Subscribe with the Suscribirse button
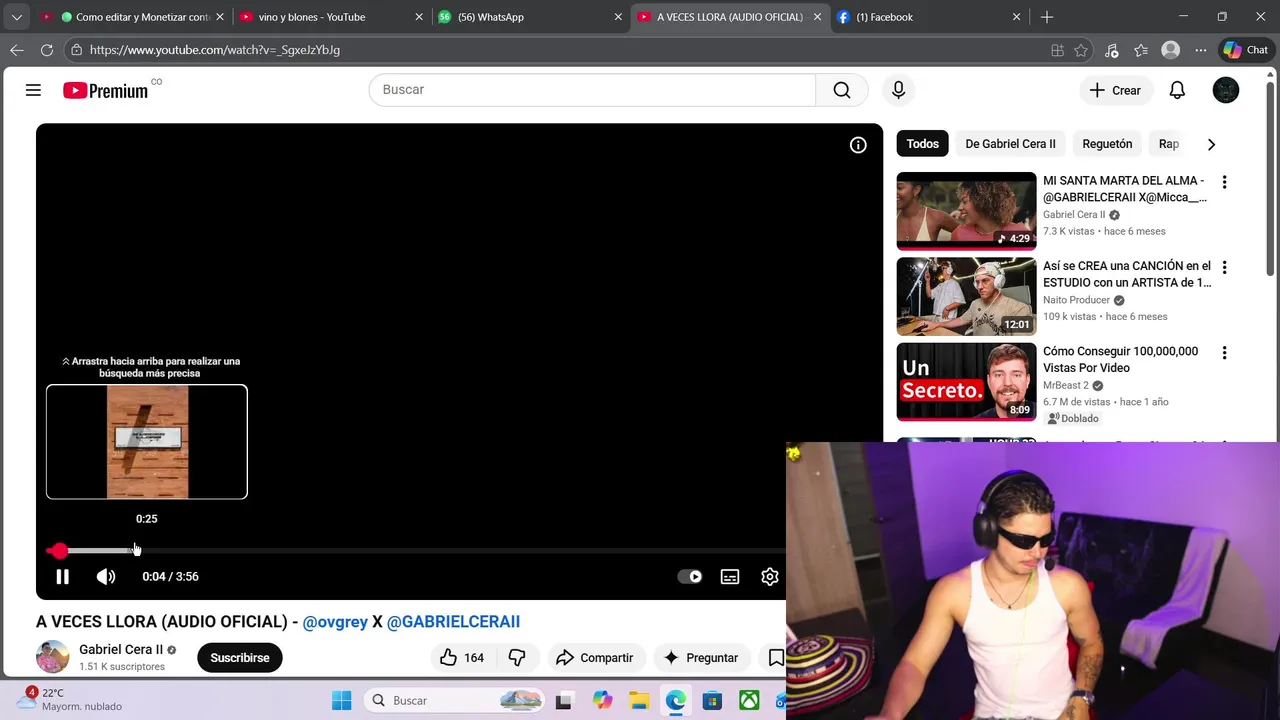Image resolution: width=1280 pixels, height=720 pixels. pos(240,658)
